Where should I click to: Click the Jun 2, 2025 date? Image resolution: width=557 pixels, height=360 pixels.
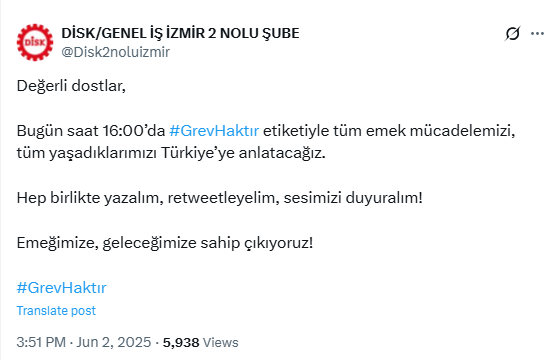[x=114, y=342]
